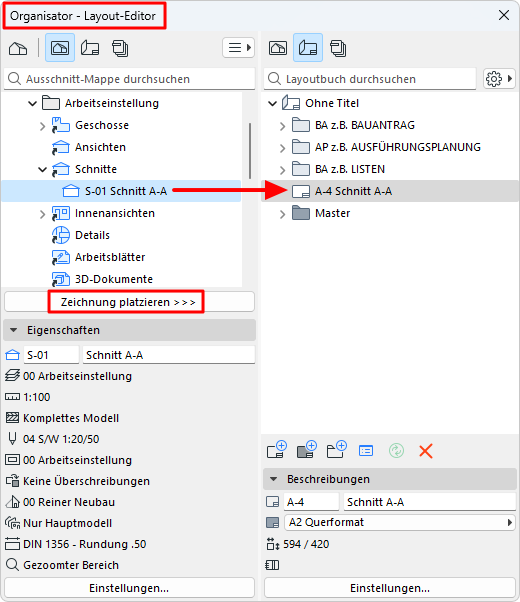Select left pane View Map icon

coord(60,48)
